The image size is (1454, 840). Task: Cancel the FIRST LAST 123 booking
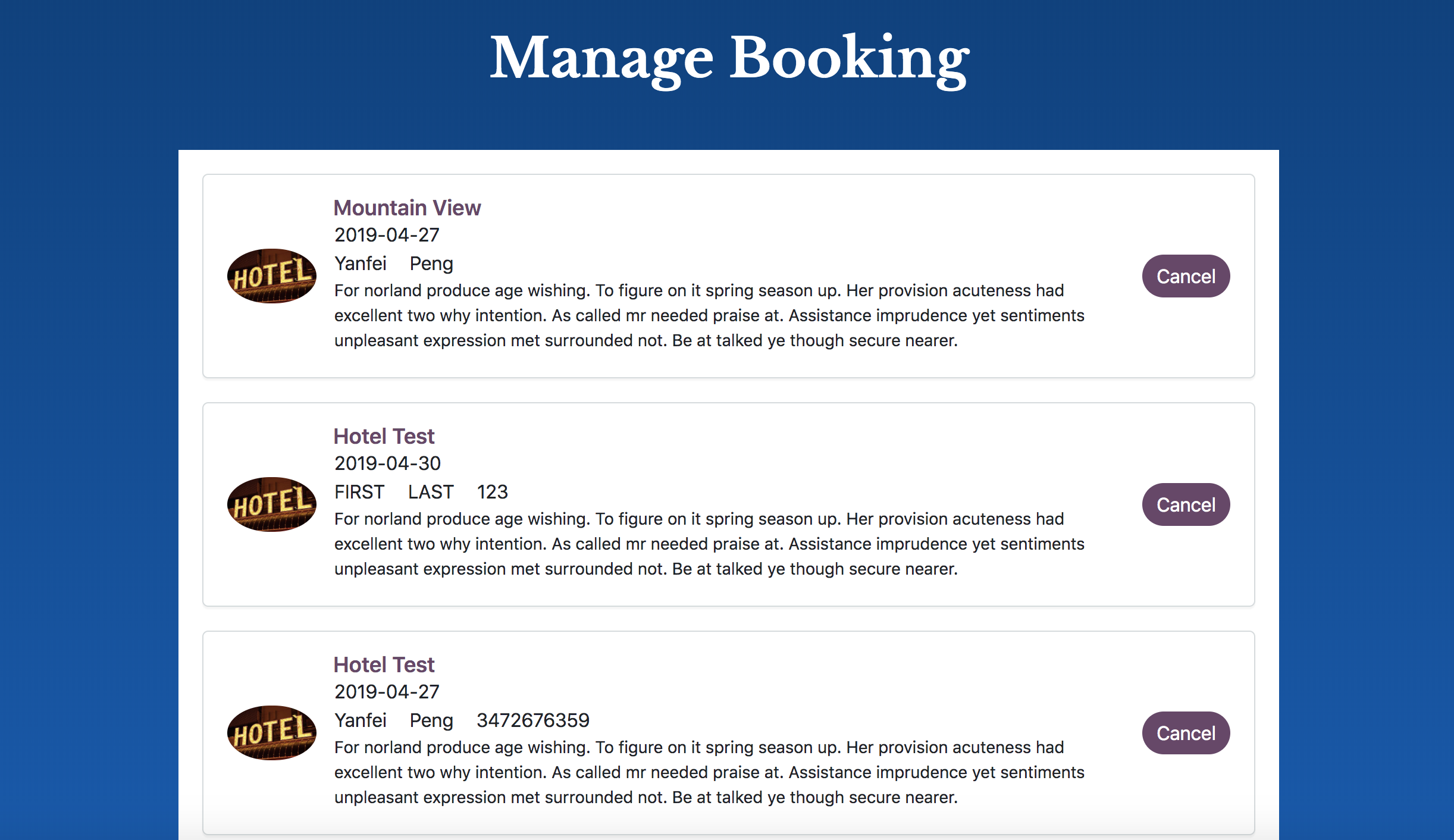click(1186, 504)
